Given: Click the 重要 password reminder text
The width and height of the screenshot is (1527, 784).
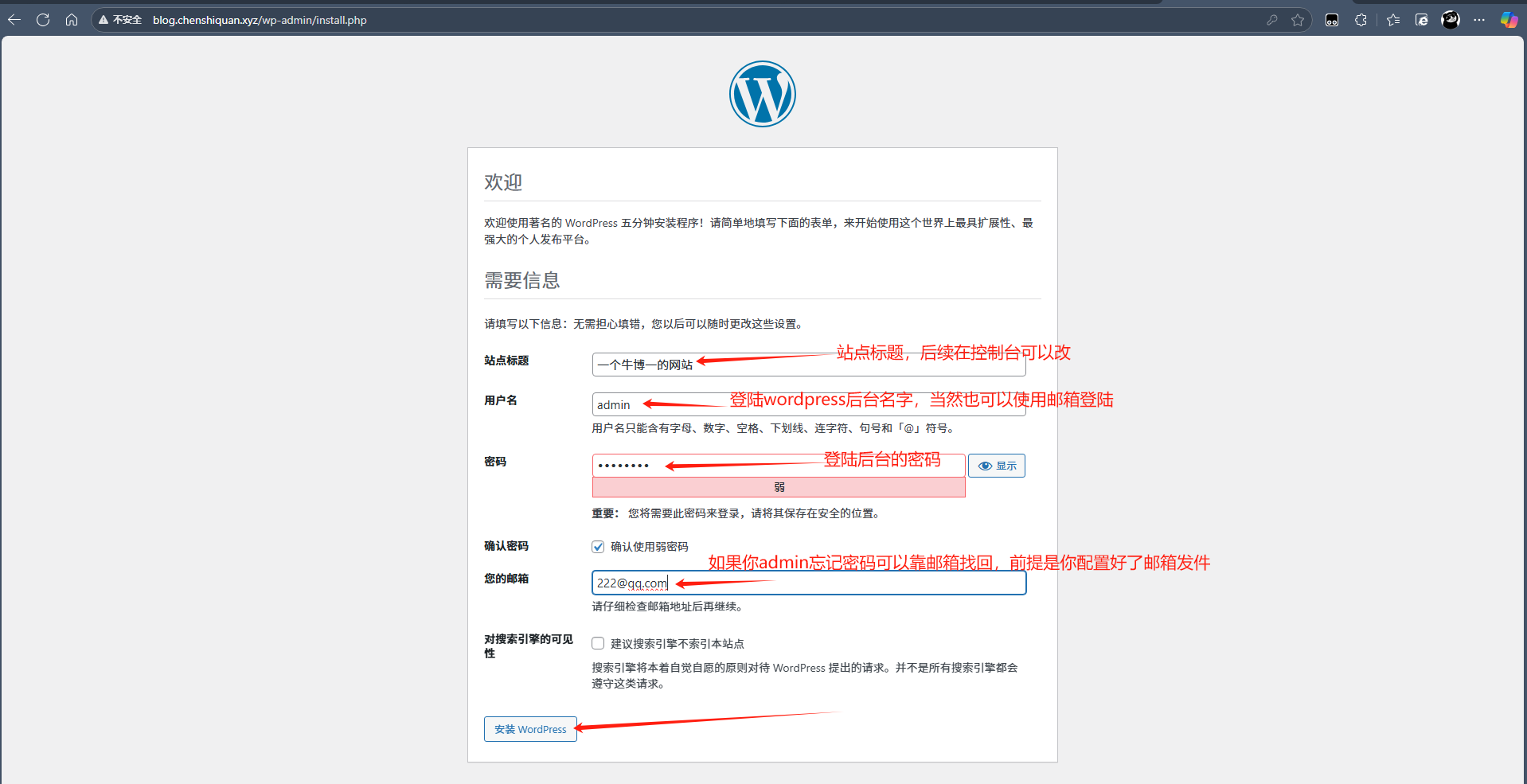Looking at the screenshot, I should pyautogui.click(x=737, y=513).
